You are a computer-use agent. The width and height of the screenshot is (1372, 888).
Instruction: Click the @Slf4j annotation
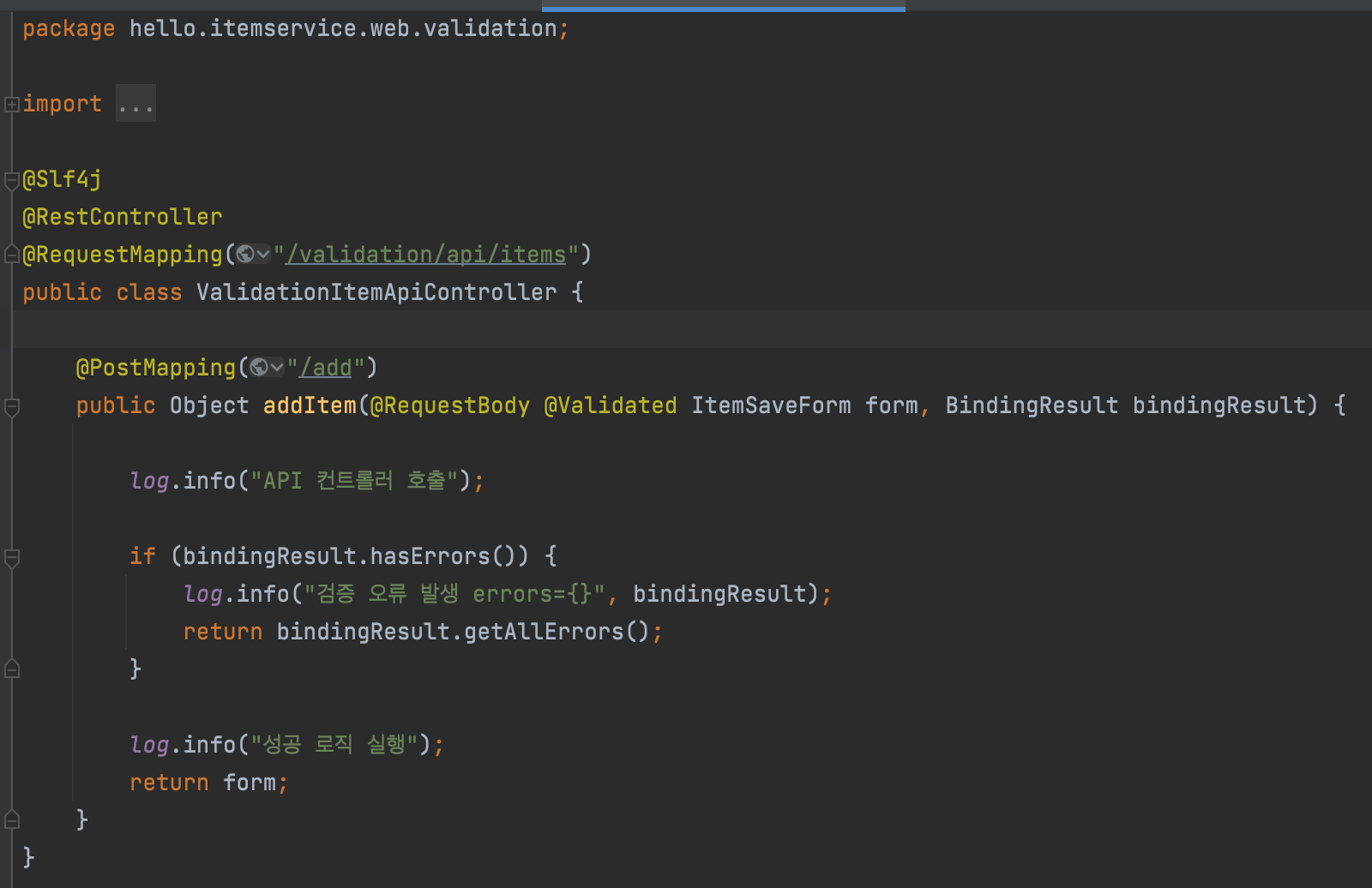click(62, 179)
